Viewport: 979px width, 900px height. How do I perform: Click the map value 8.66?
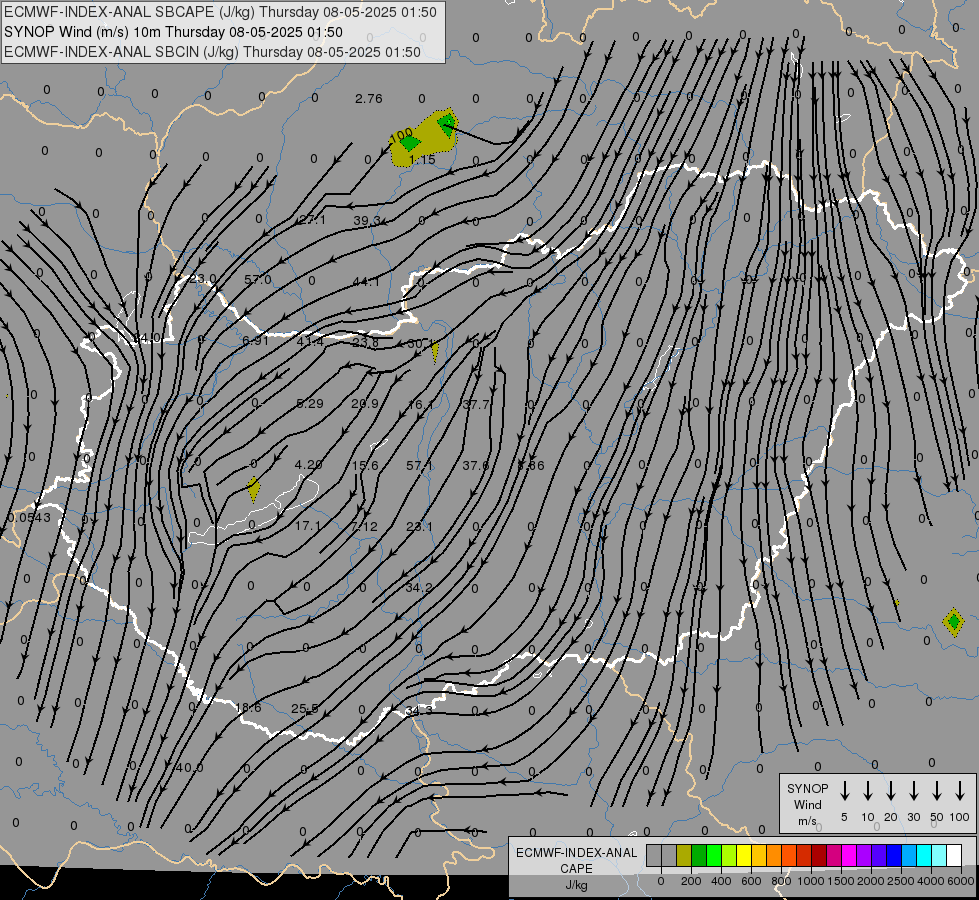click(531, 465)
